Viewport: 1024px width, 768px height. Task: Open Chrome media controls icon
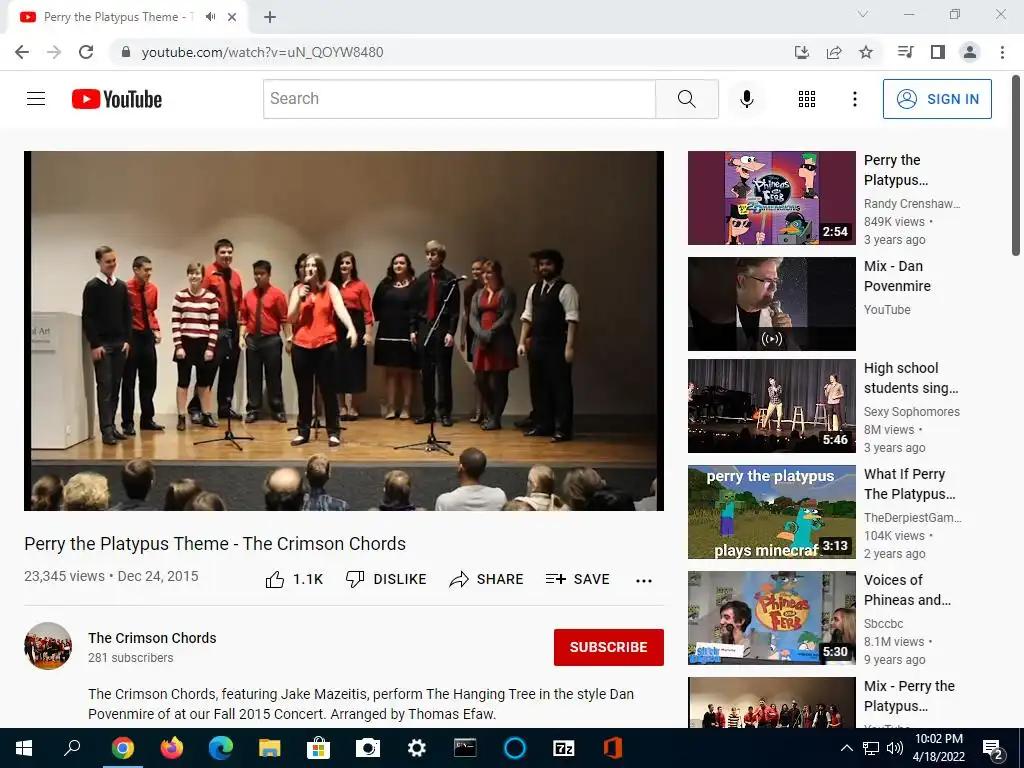(x=905, y=52)
